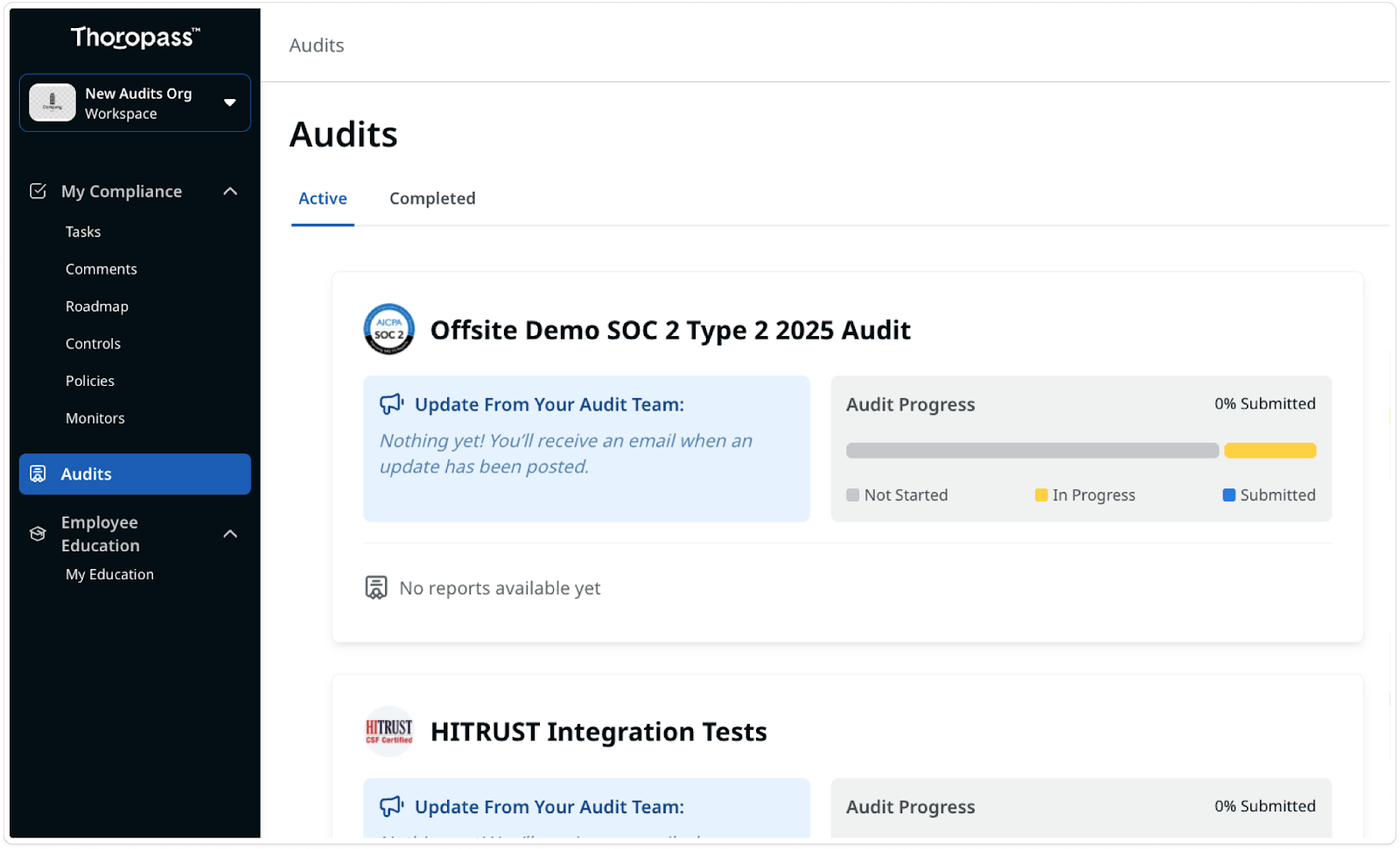Image resolution: width=1400 pixels, height=849 pixels.
Task: Click the gray Not Started progress bar segment
Action: tap(1032, 451)
